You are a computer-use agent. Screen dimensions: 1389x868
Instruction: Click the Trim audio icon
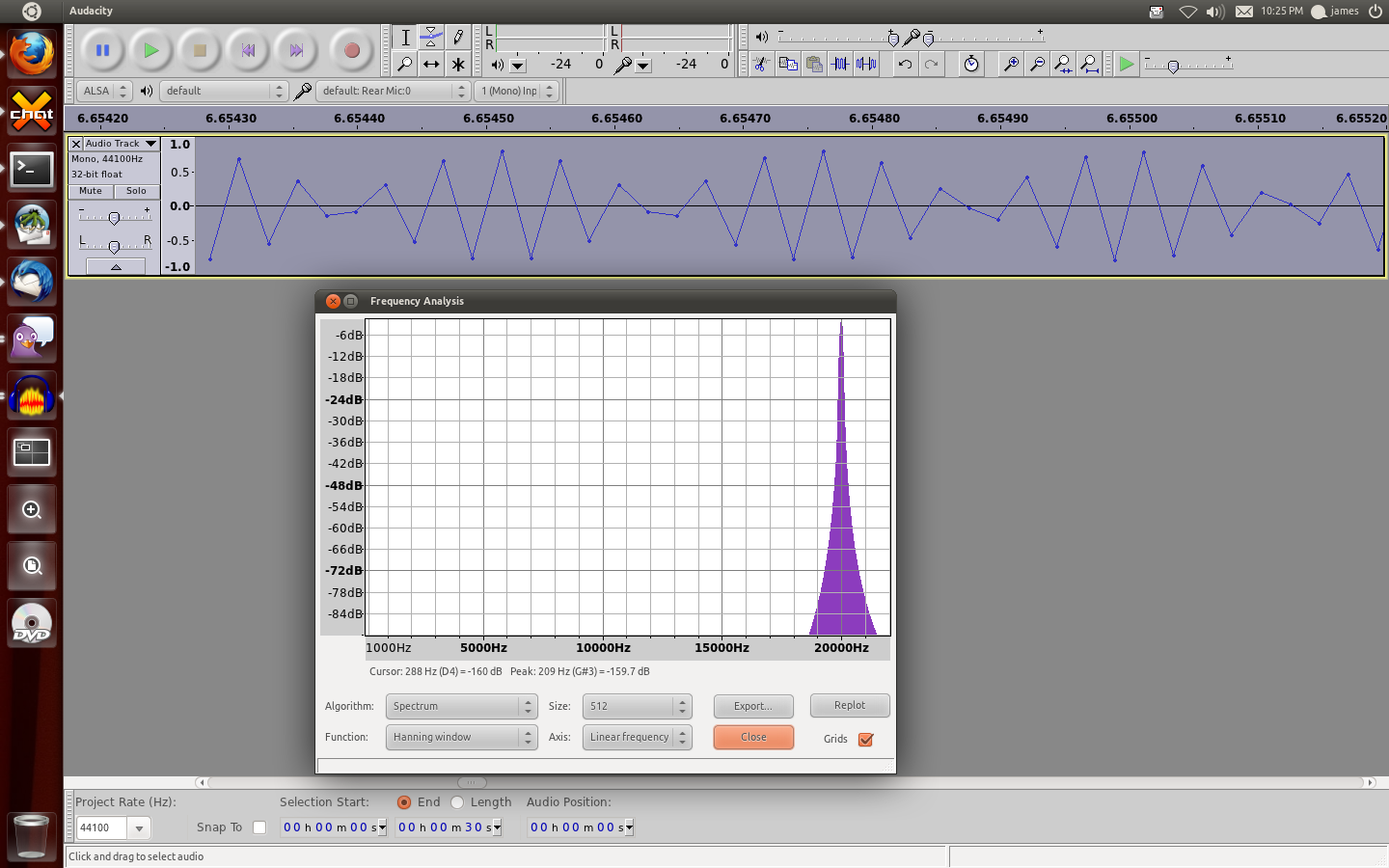coord(840,65)
